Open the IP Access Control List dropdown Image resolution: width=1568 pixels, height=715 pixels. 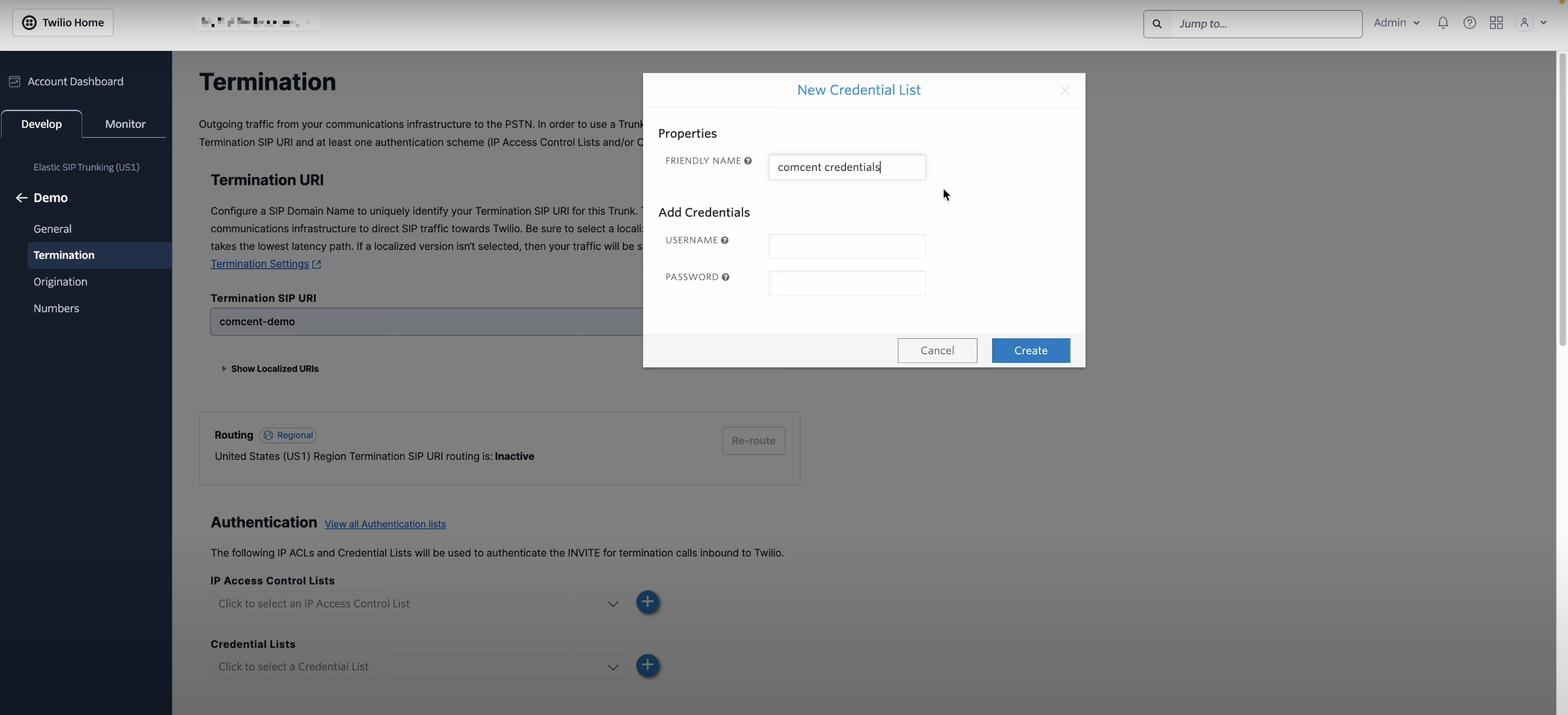pos(419,604)
